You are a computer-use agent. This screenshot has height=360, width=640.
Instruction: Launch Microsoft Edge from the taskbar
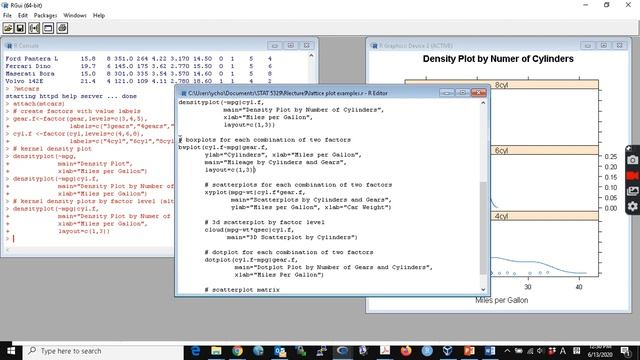(196, 351)
